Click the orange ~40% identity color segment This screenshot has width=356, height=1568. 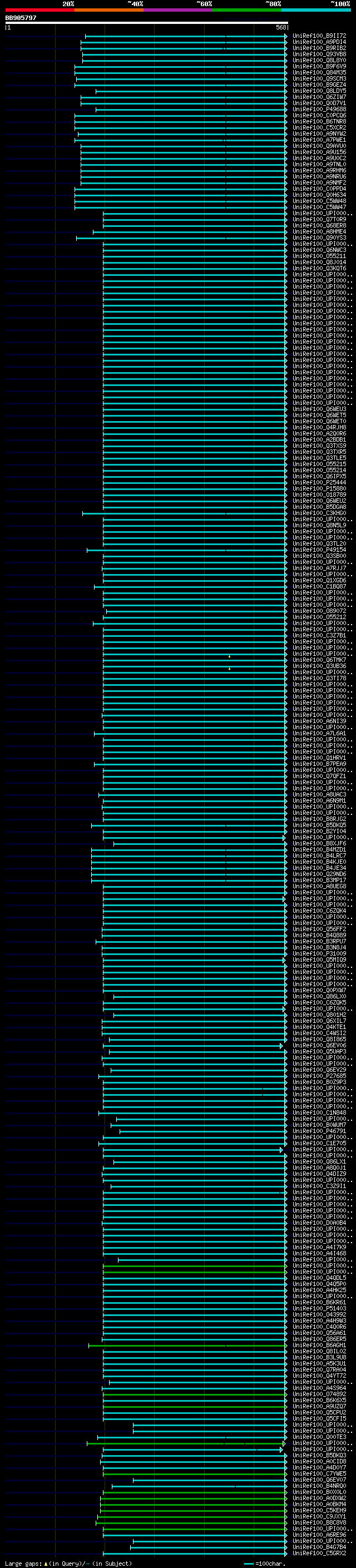(x=109, y=10)
